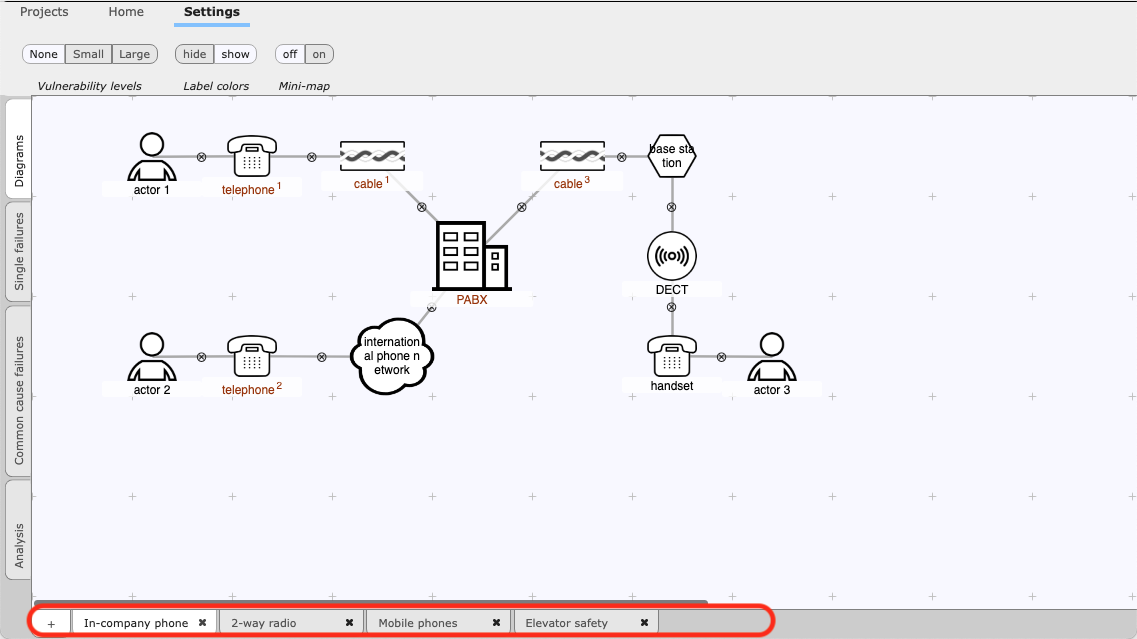1137x639 pixels.
Task: Turn the mini-map on
Action: 319,54
